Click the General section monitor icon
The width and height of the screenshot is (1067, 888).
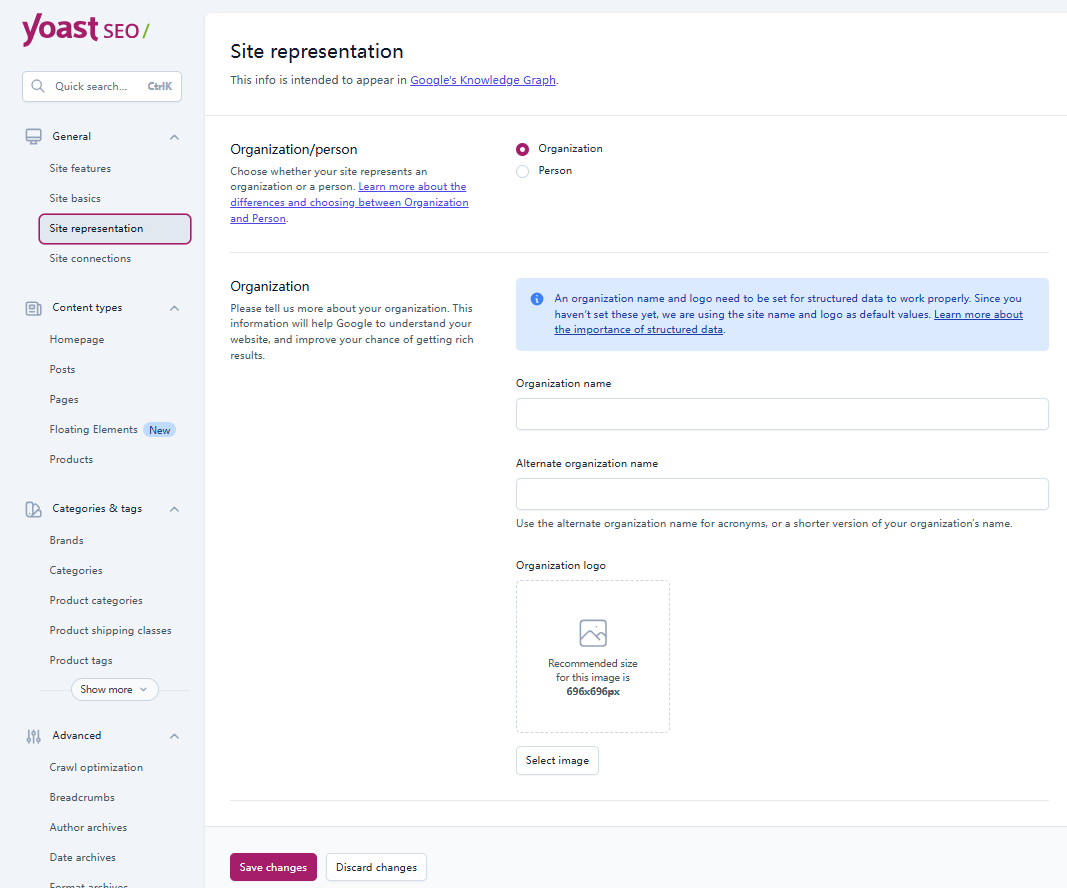pyautogui.click(x=33, y=136)
